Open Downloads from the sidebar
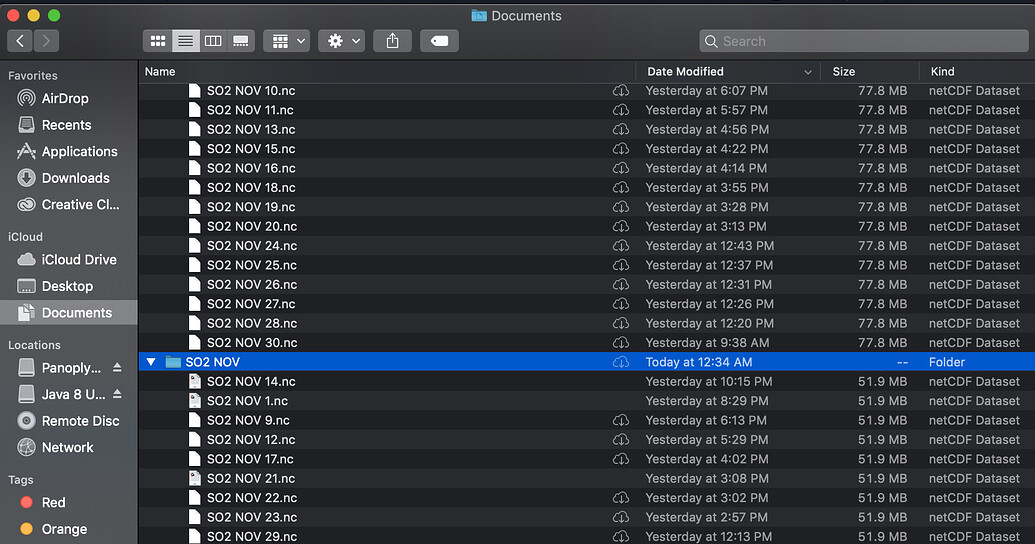Screen dimensions: 1035x544 pos(75,178)
